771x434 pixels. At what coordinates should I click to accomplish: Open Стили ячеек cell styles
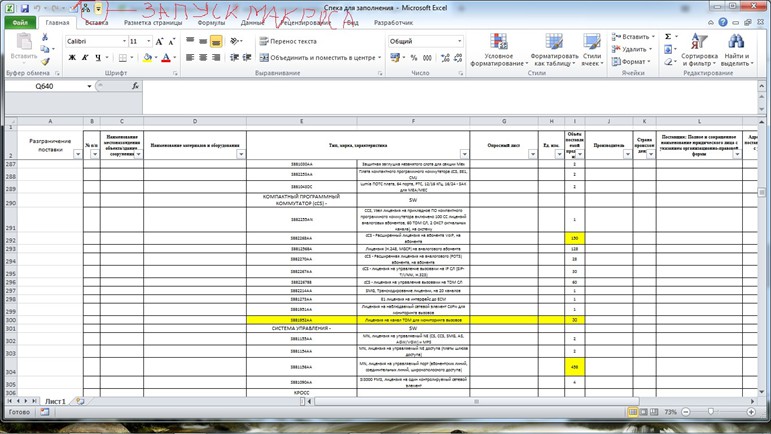pos(592,50)
